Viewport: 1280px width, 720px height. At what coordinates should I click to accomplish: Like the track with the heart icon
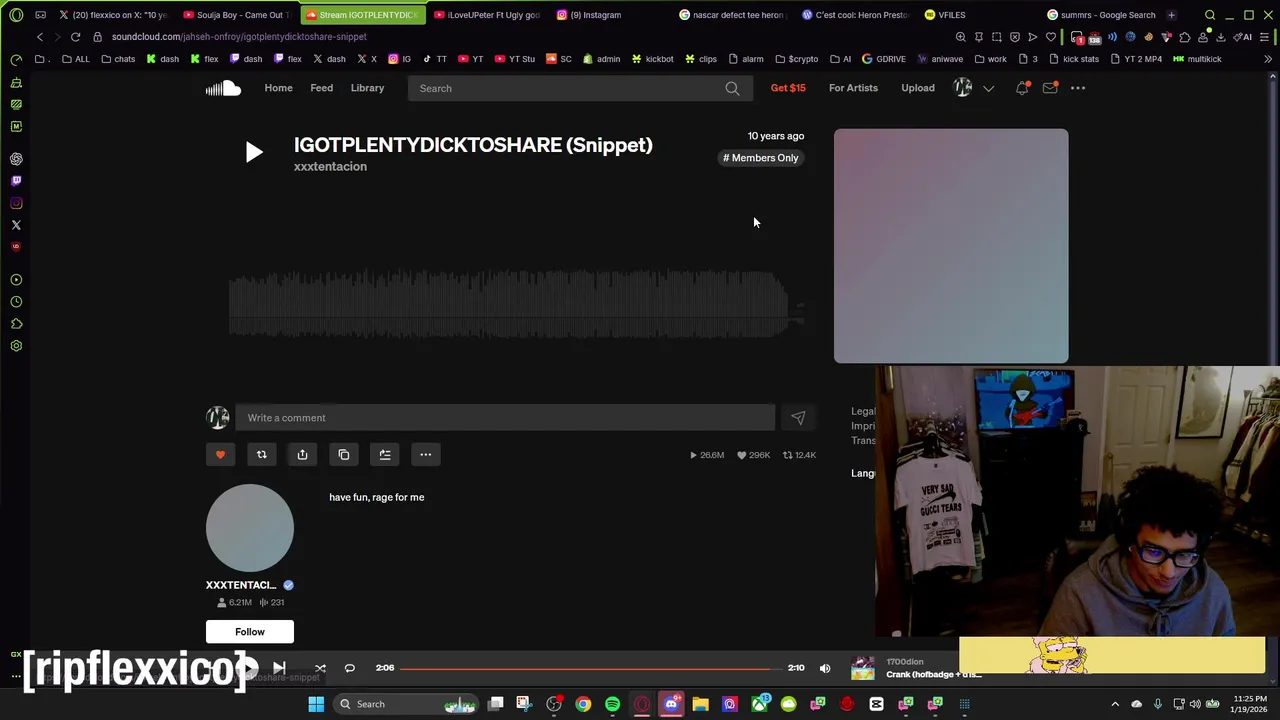(220, 455)
